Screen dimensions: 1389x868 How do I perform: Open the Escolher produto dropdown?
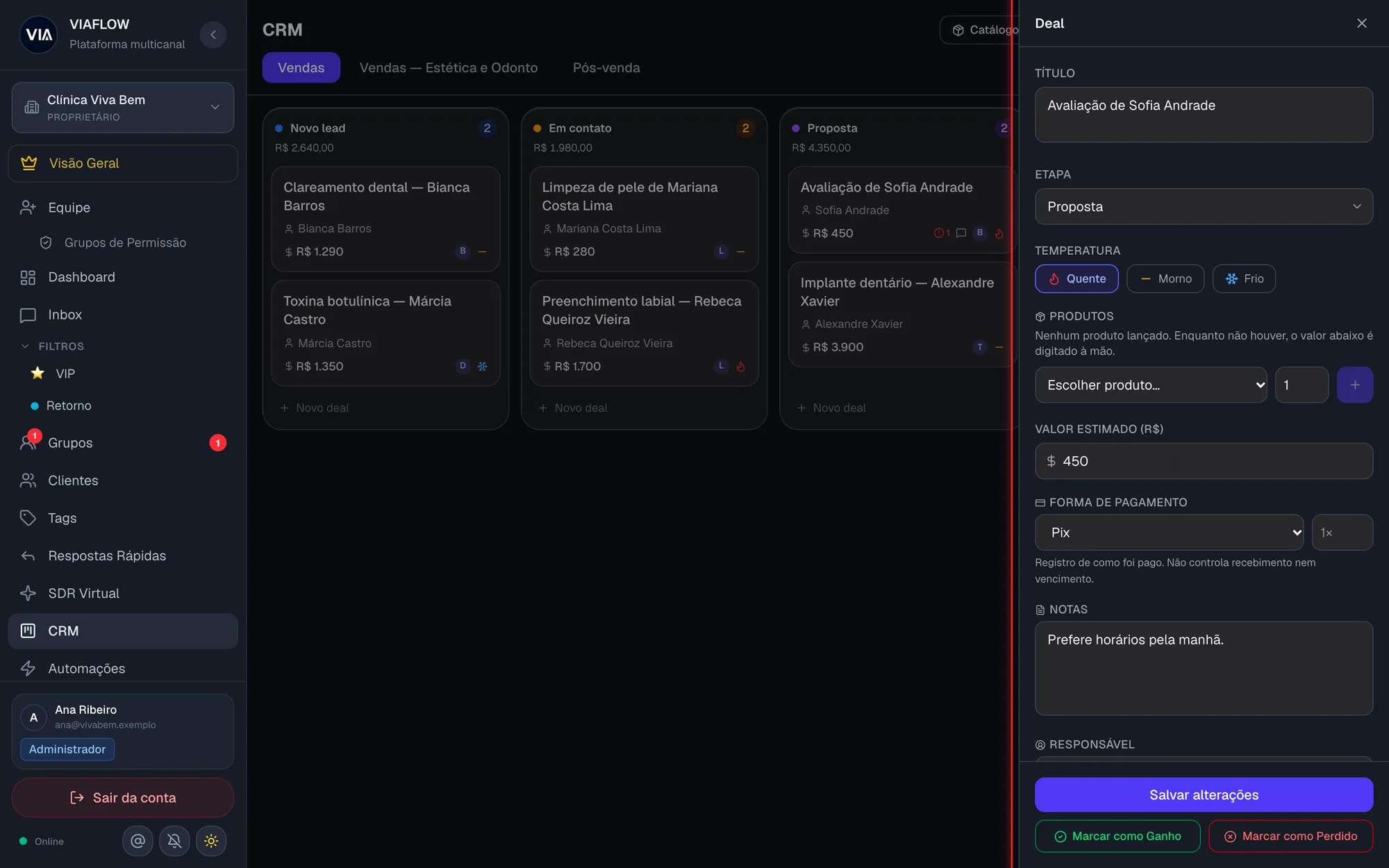click(x=1151, y=385)
